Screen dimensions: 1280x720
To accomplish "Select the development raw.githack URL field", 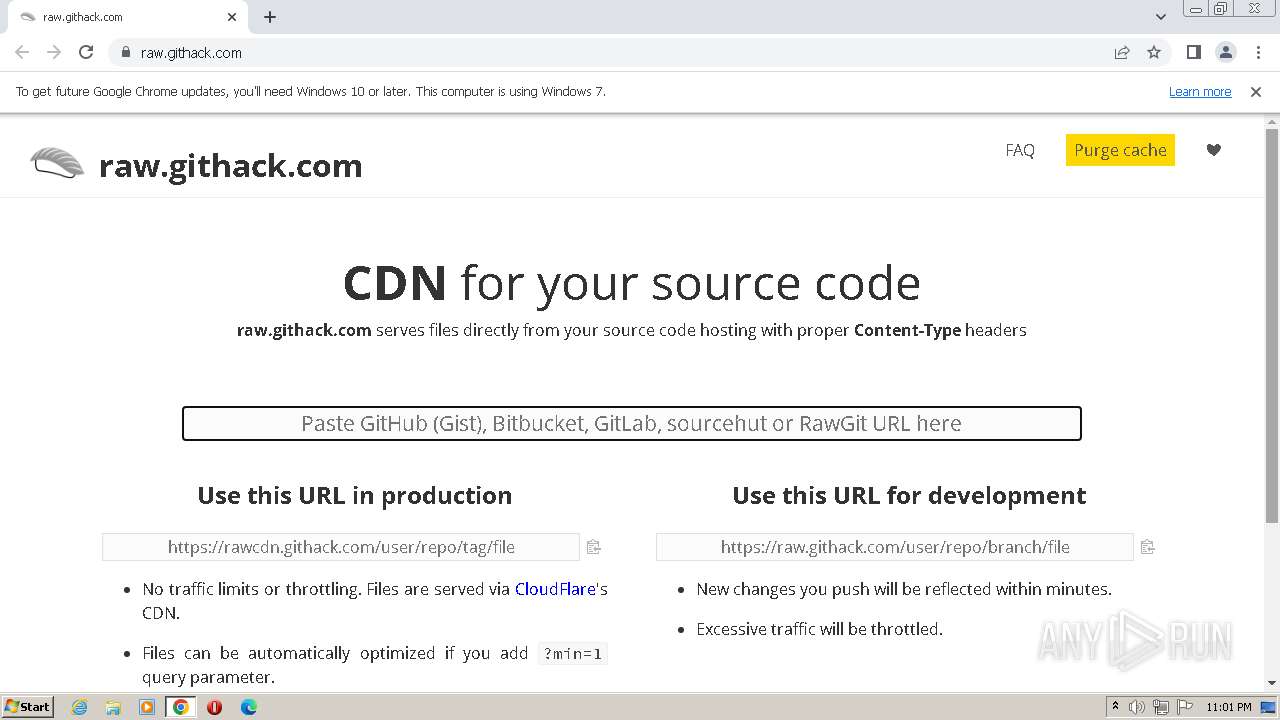I will pos(895,547).
